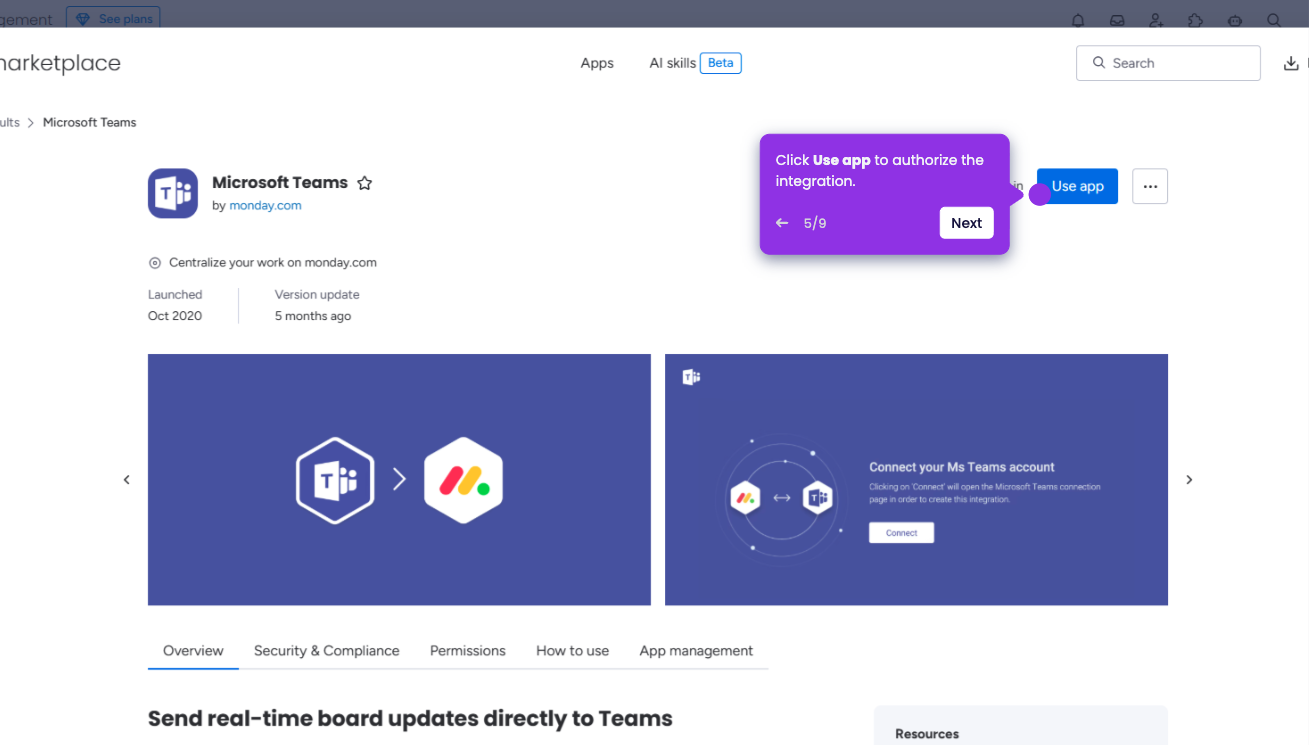Screen dimensions: 1309x745
Task: Open the three-dot more options menu
Action: pyautogui.click(x=1150, y=186)
